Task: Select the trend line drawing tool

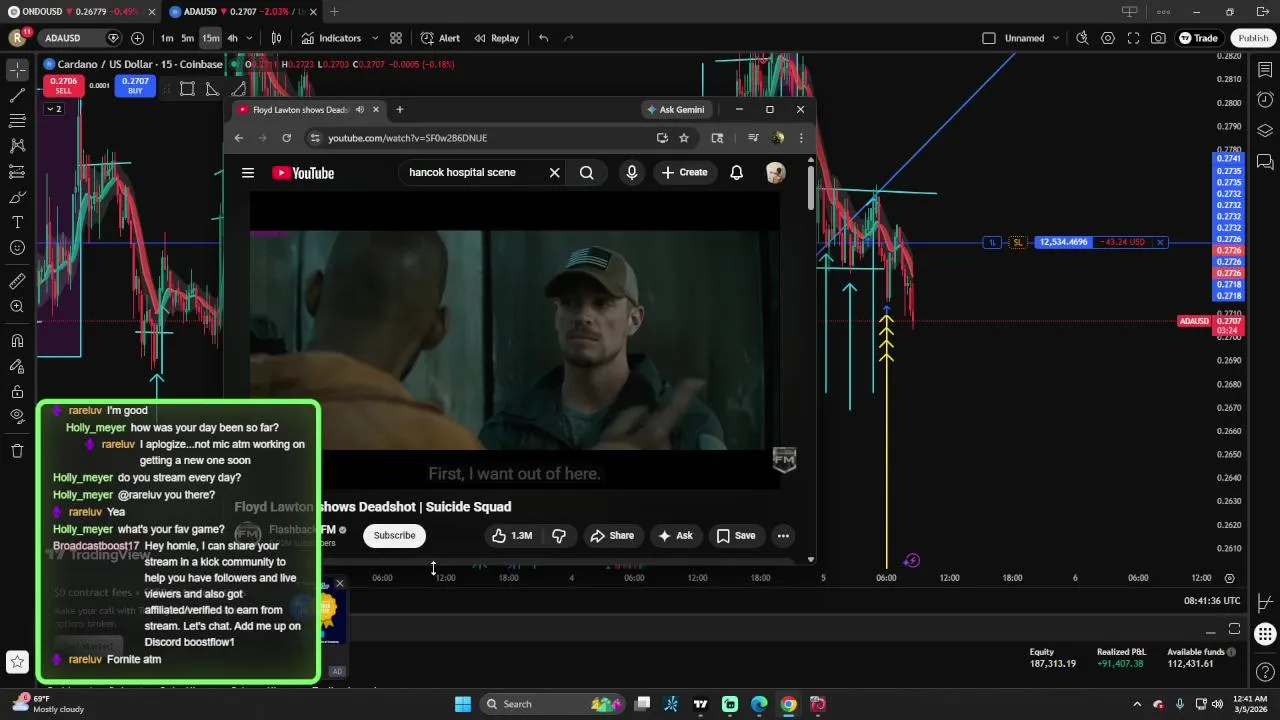Action: tap(17, 96)
